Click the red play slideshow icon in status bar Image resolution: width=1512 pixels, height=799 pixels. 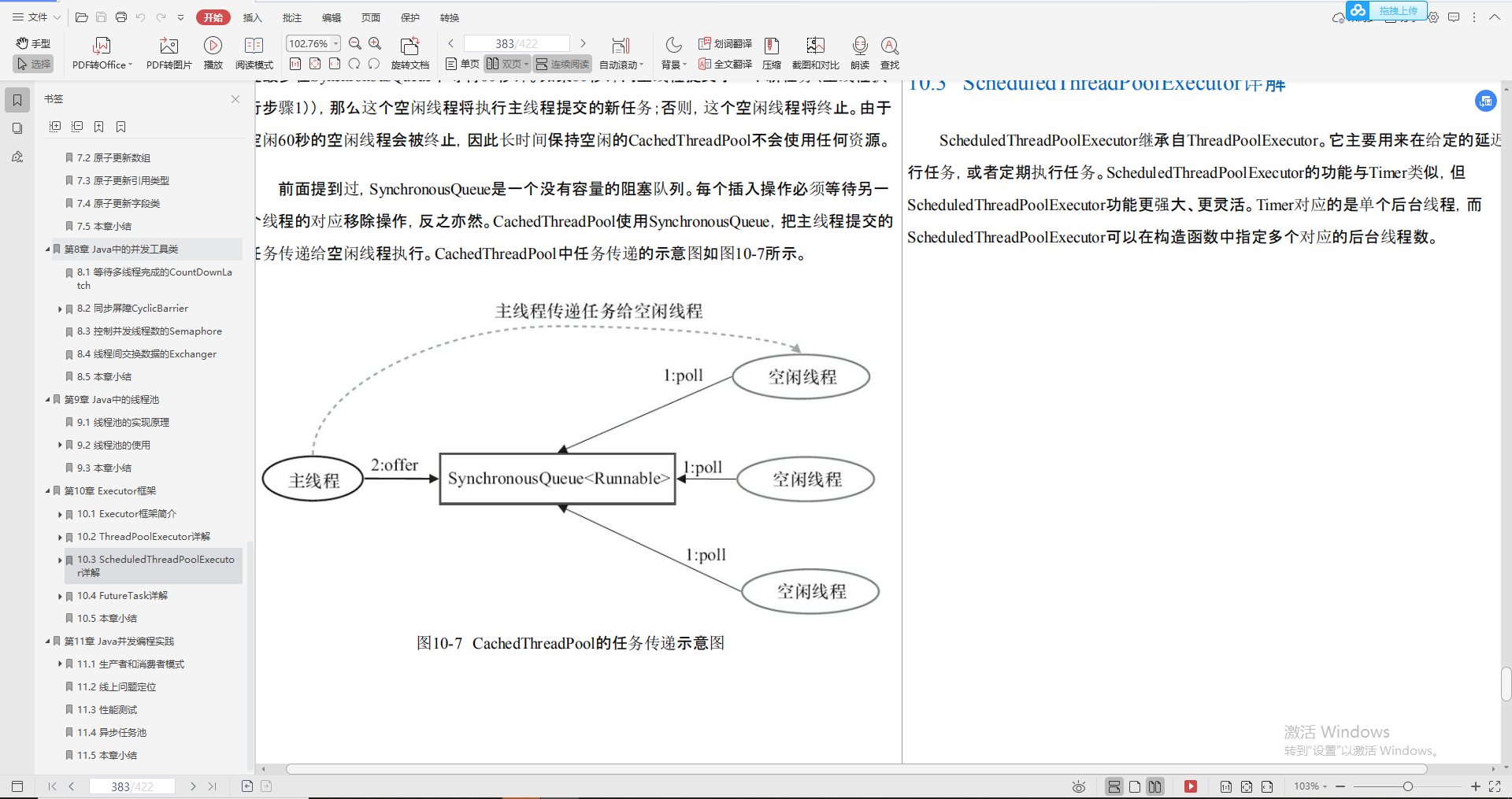click(x=1191, y=786)
